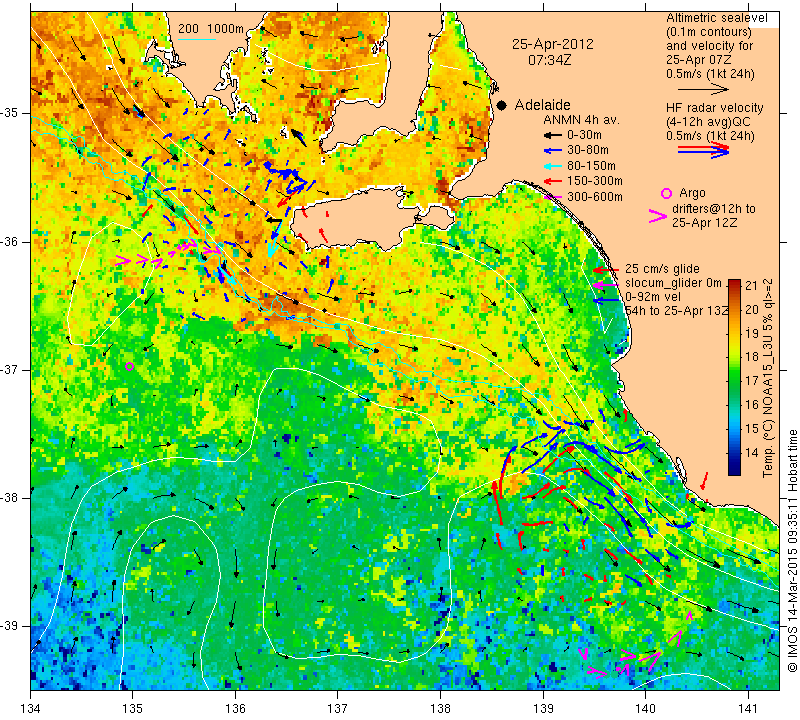The width and height of the screenshot is (800, 720).
Task: Click the 54h to 25-Apr 13Z text
Action: coord(677,311)
